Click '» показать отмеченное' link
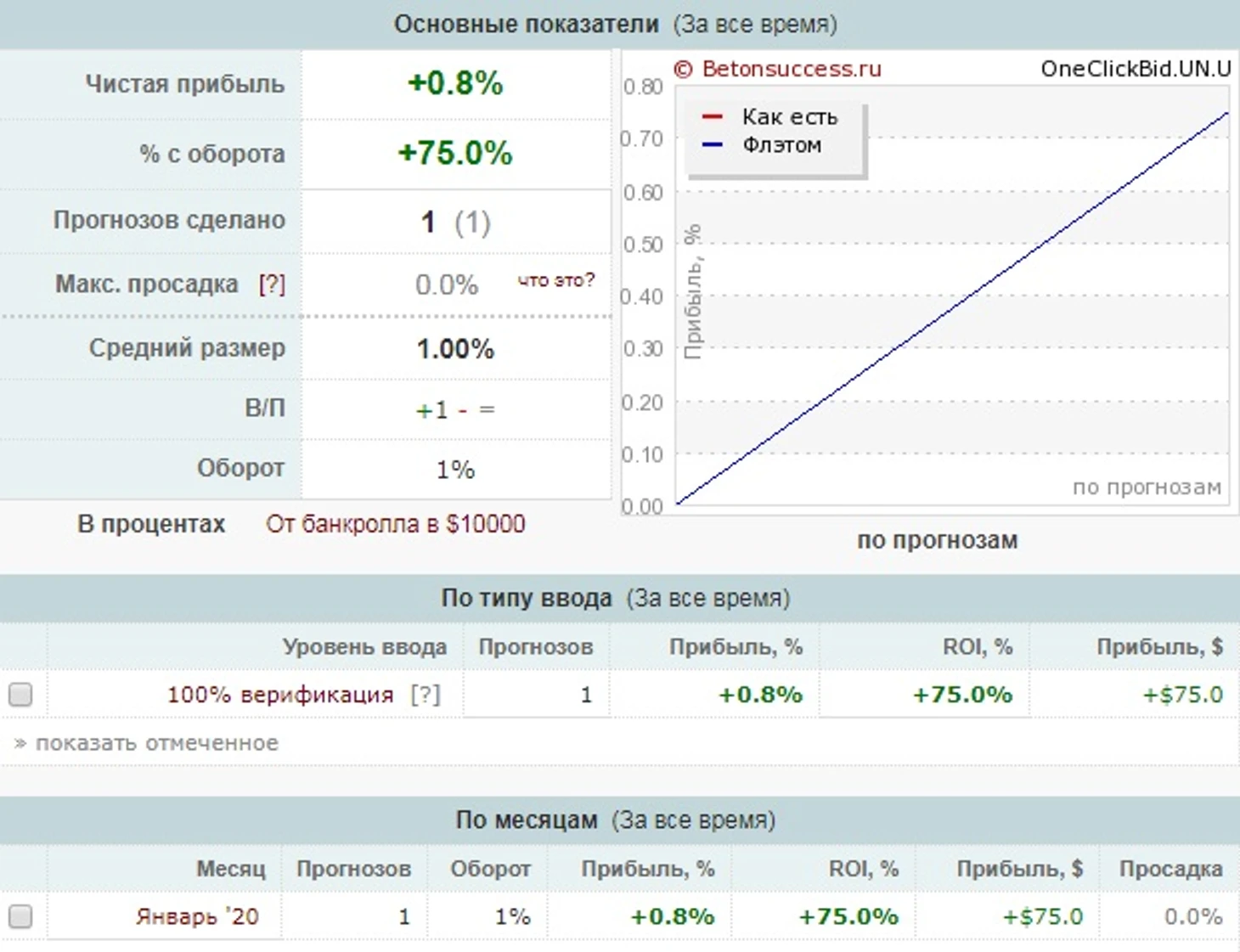The image size is (1240, 952). click(x=147, y=743)
